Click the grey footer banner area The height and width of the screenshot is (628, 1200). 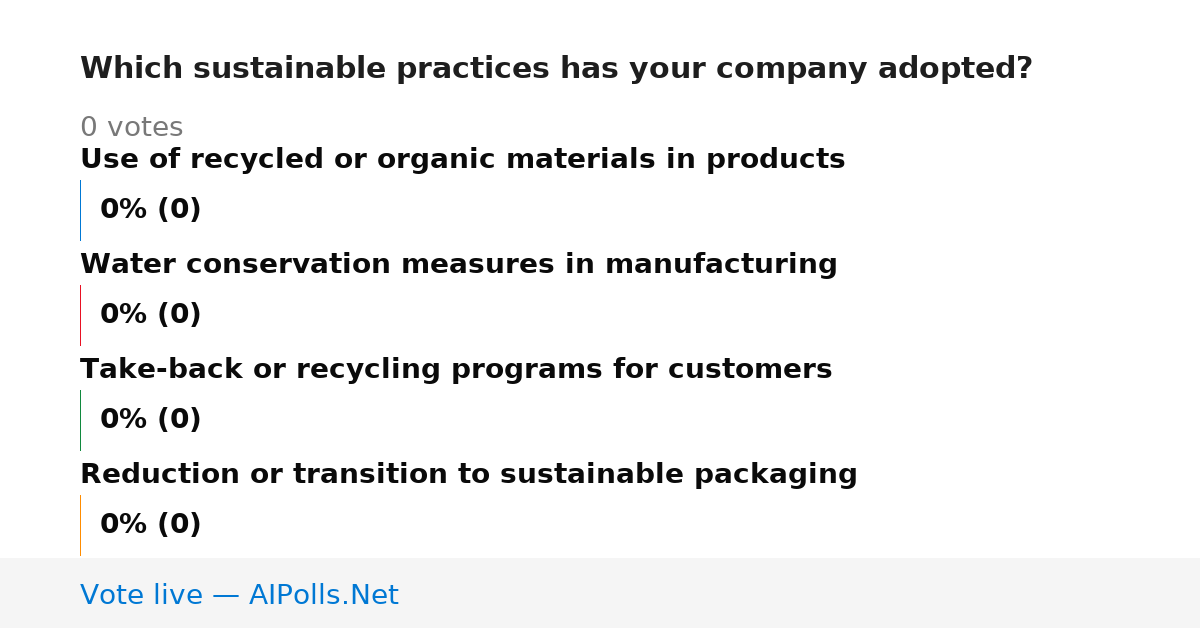tap(600, 593)
